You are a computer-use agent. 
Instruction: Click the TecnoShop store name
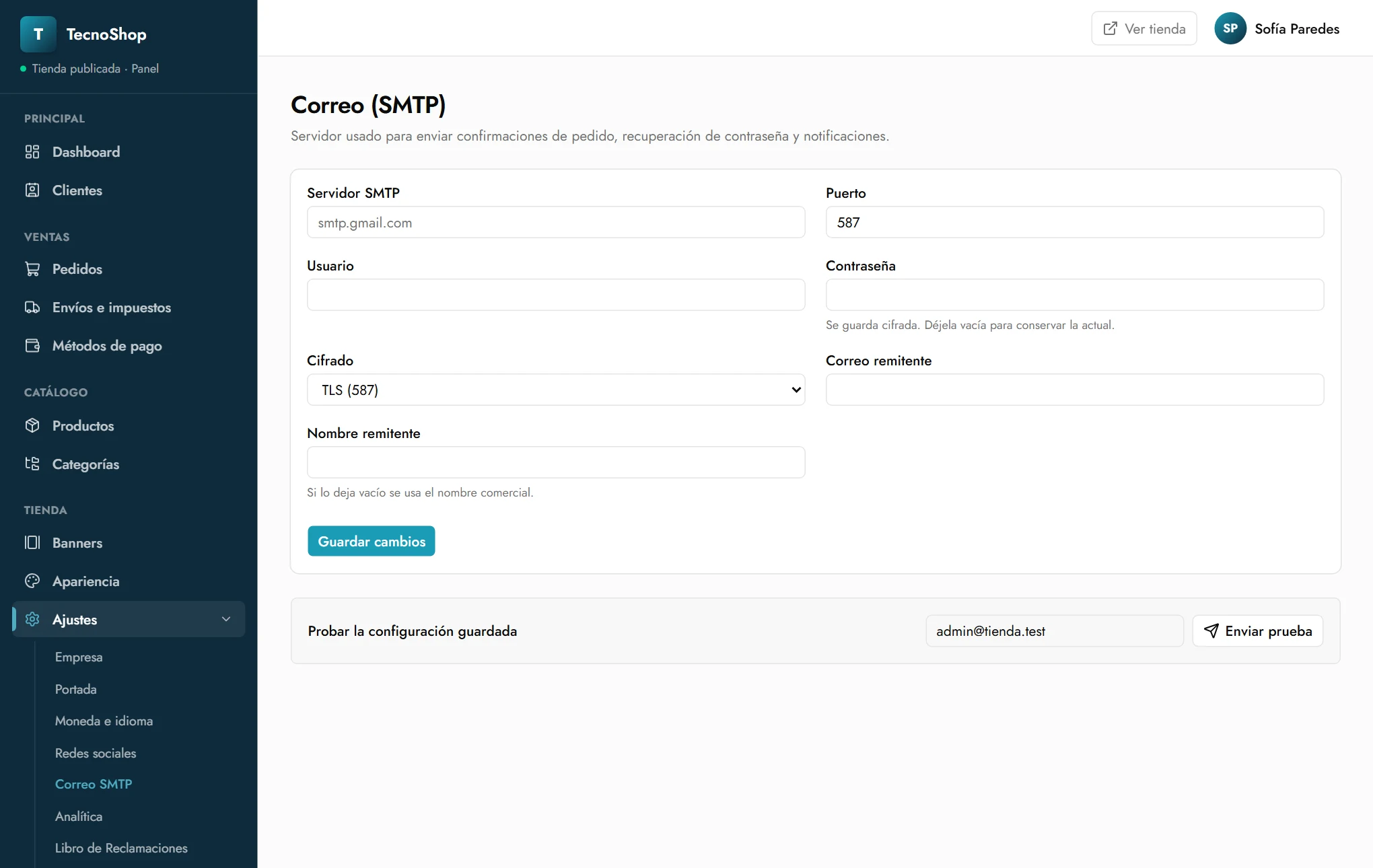coord(106,34)
